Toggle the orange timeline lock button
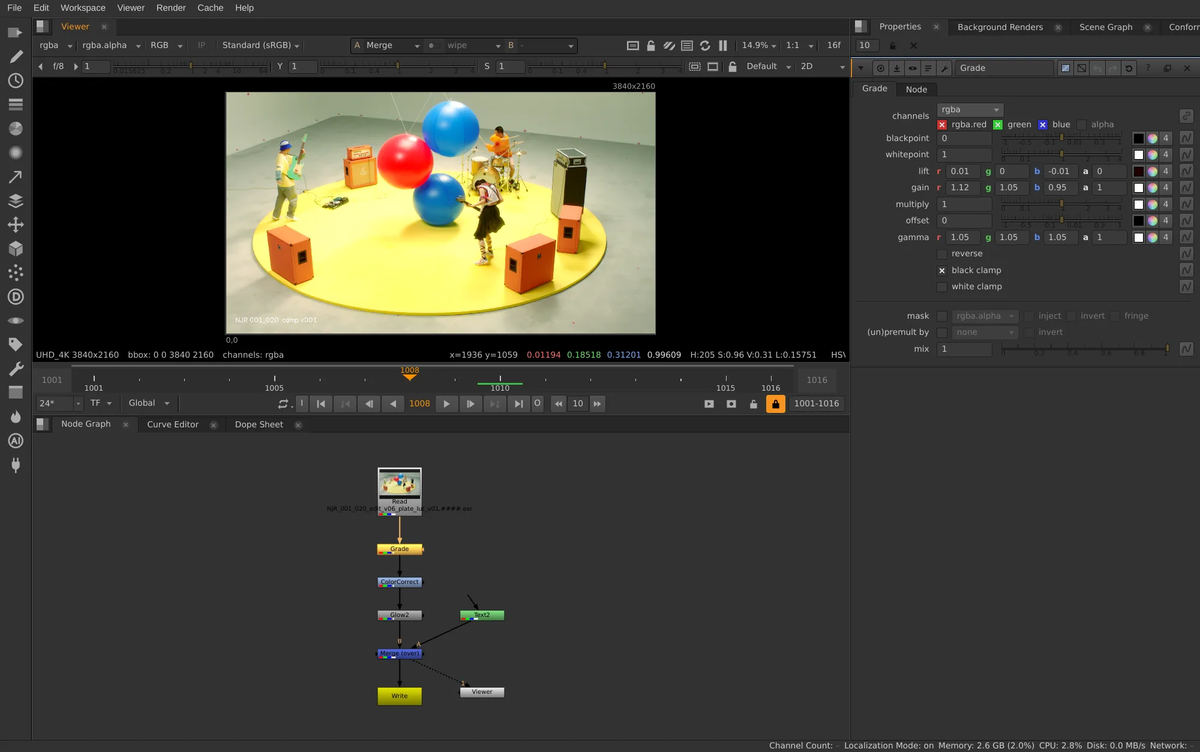1200x752 pixels. click(x=775, y=404)
